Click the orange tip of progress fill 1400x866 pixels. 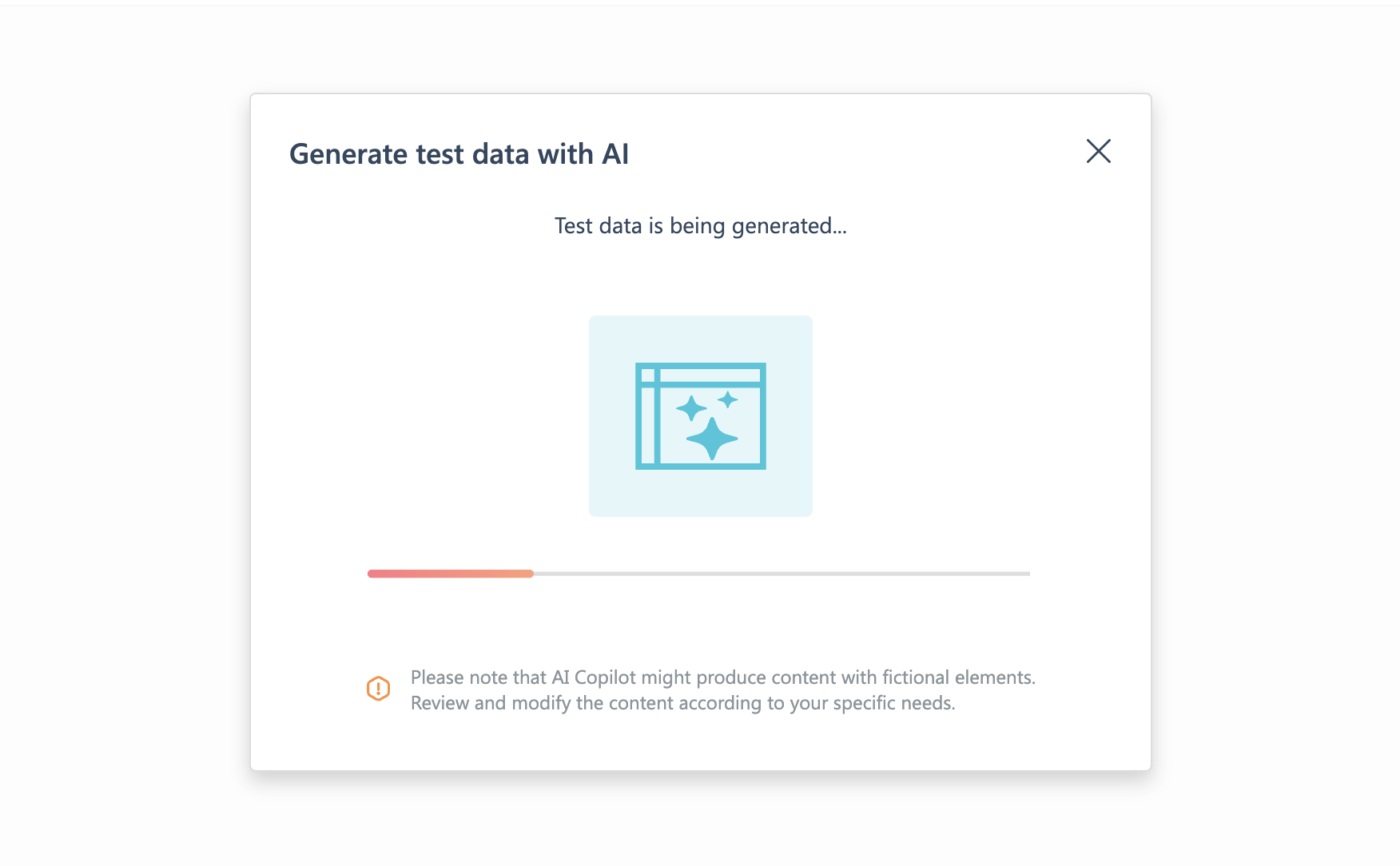pyautogui.click(x=527, y=574)
